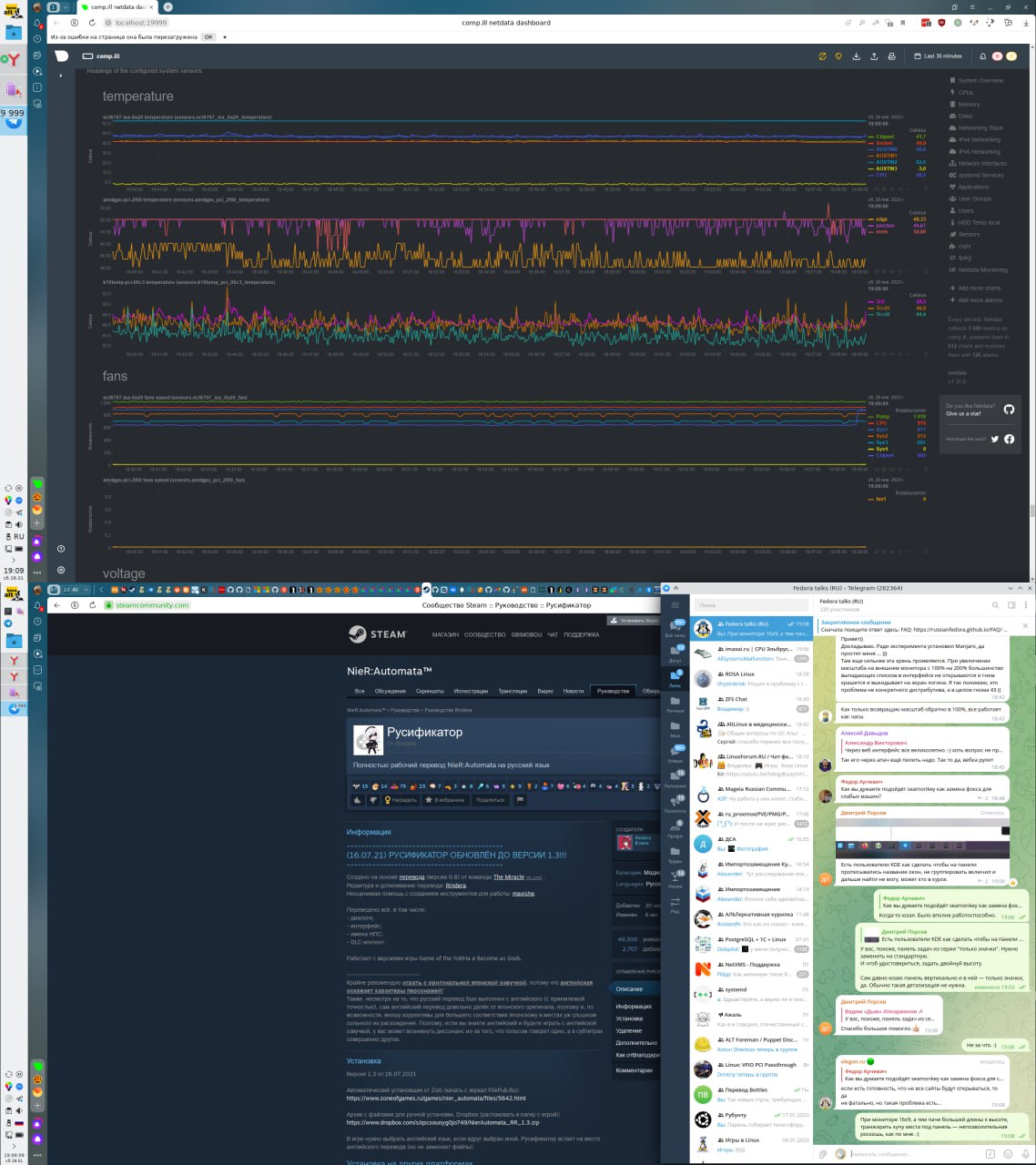Click the netdata yellow update-check icon

click(821, 56)
